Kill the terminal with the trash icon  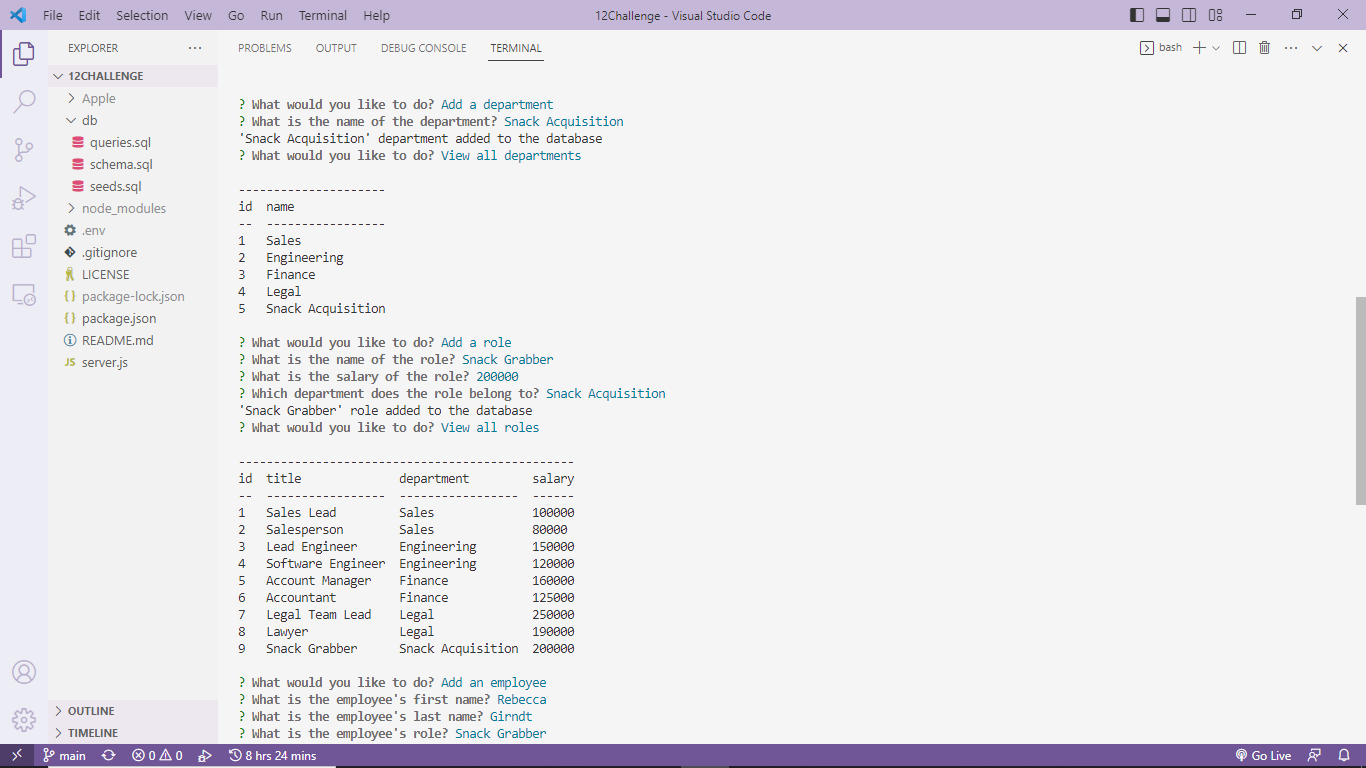tap(1264, 47)
